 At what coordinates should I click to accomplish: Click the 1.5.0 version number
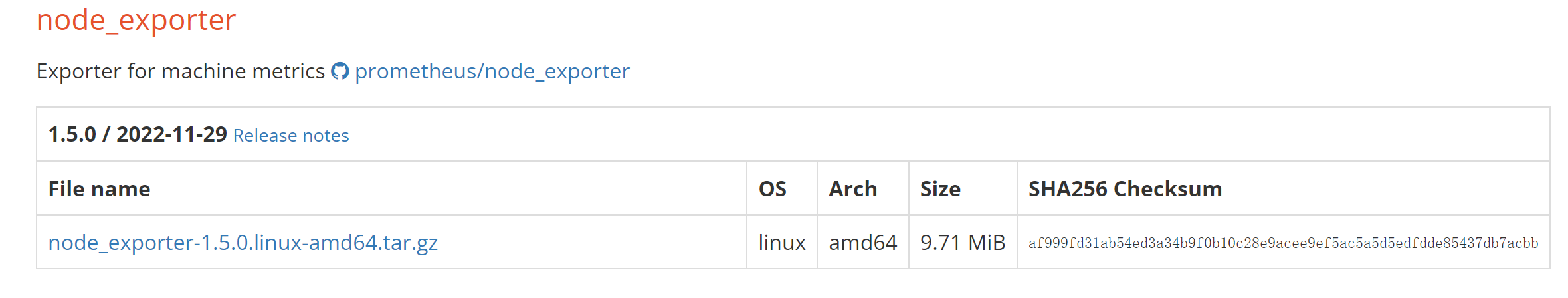point(72,134)
